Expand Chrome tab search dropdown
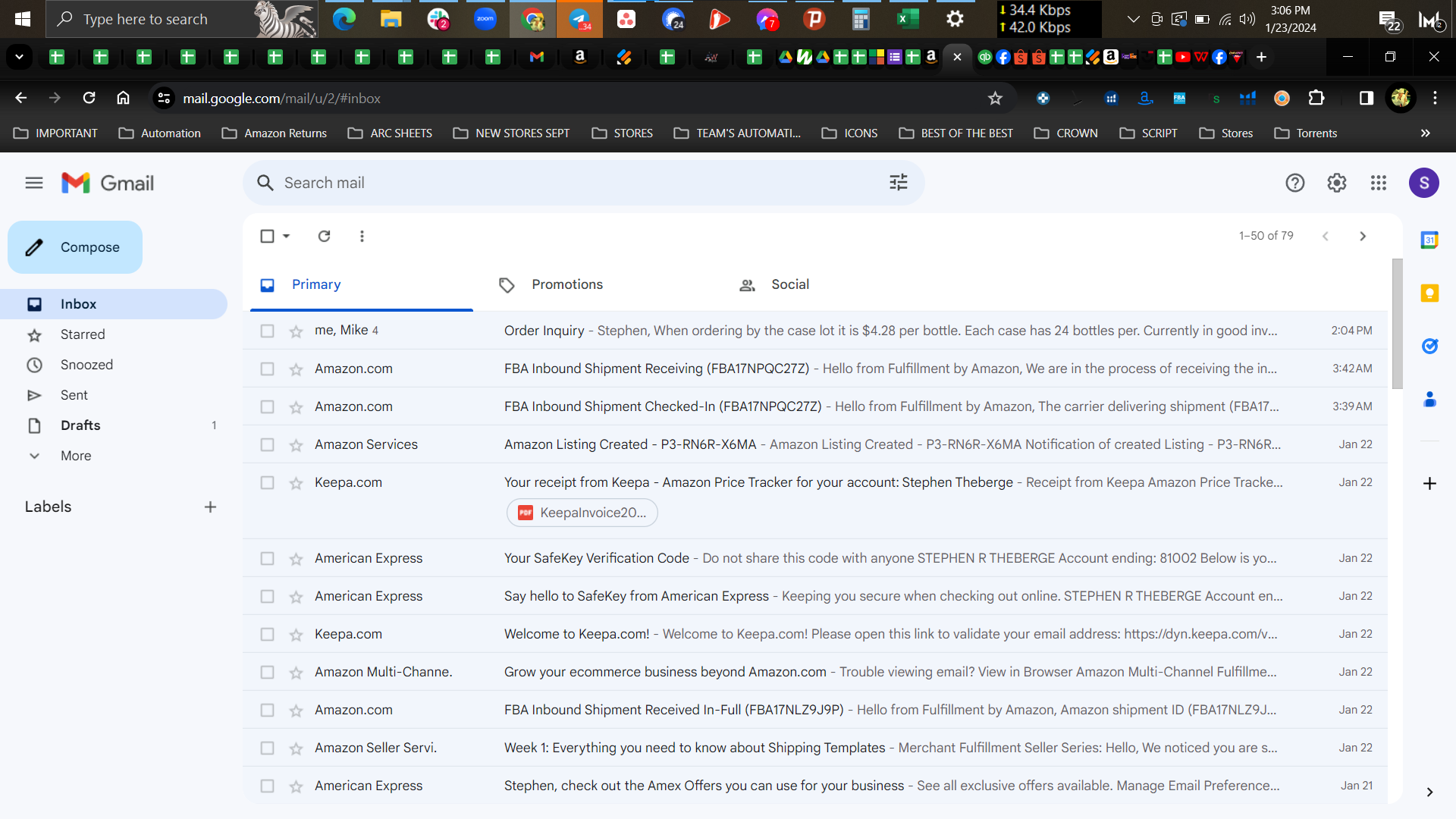Image resolution: width=1456 pixels, height=819 pixels. [19, 57]
